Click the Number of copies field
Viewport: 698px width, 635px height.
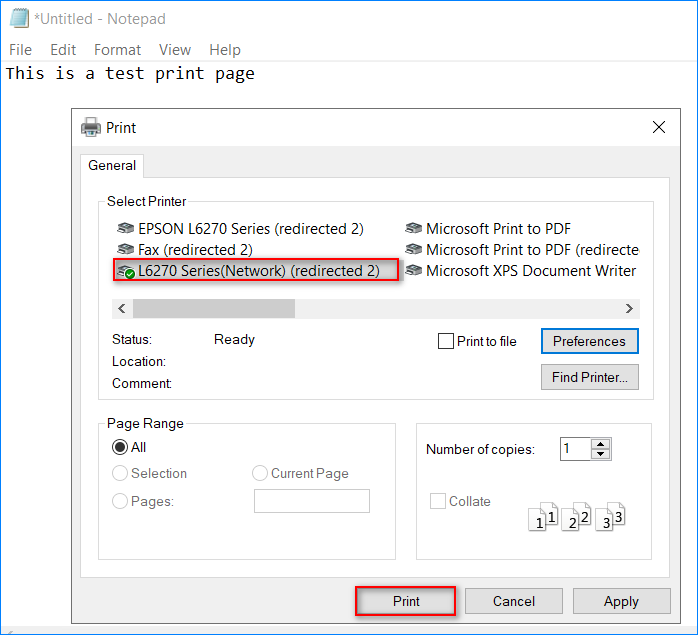click(x=575, y=449)
